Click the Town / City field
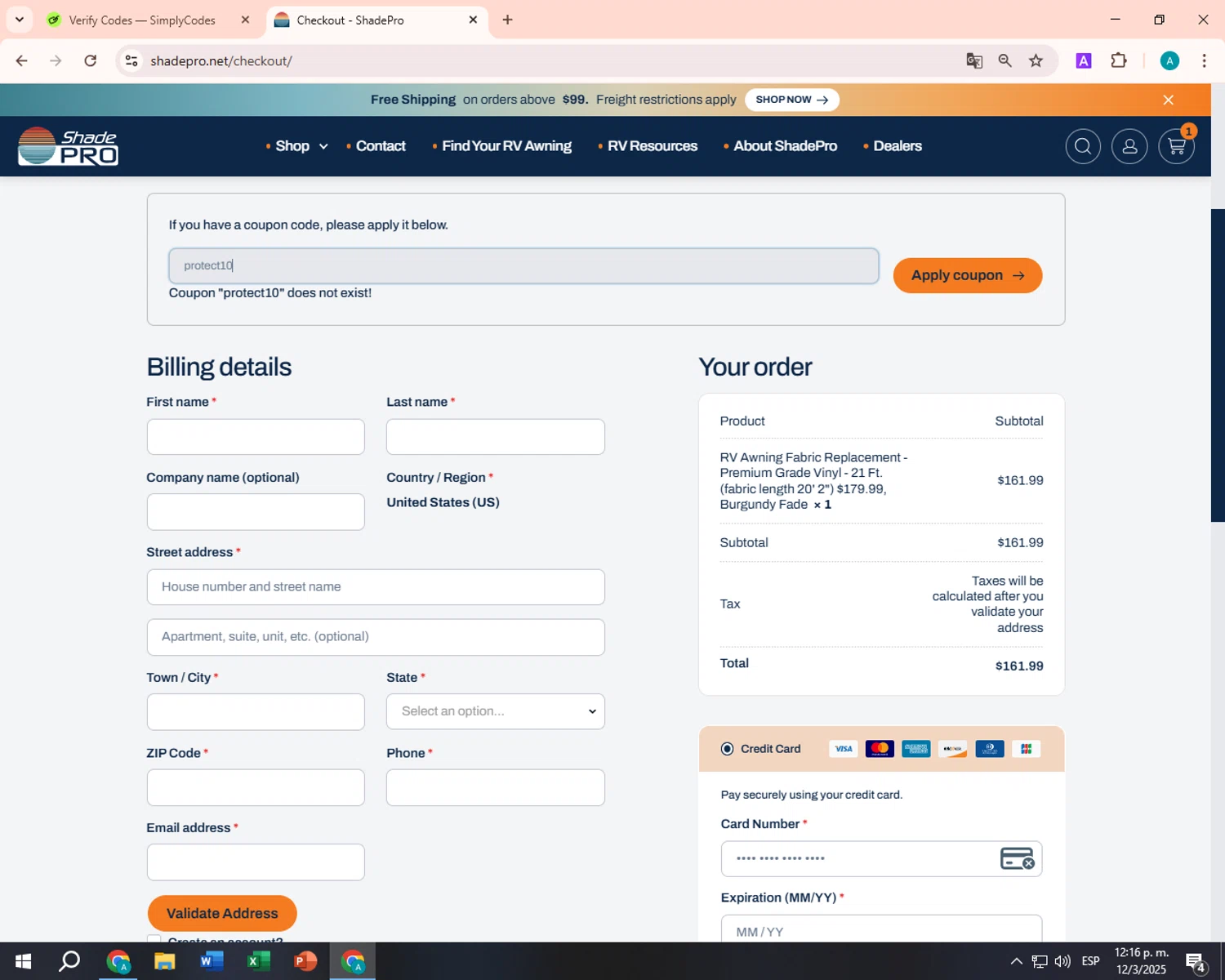This screenshot has width=1225, height=980. [256, 712]
